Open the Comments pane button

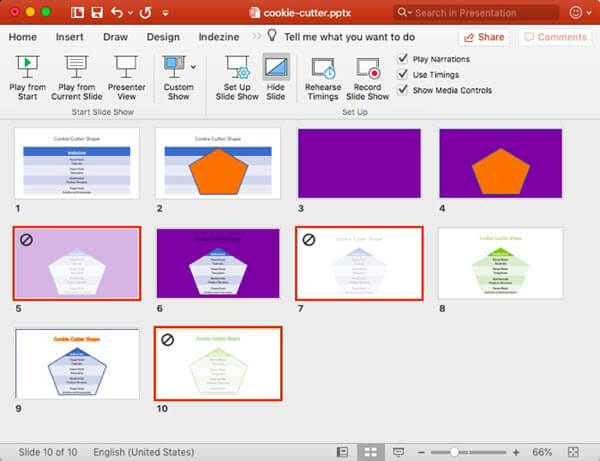[x=554, y=37]
